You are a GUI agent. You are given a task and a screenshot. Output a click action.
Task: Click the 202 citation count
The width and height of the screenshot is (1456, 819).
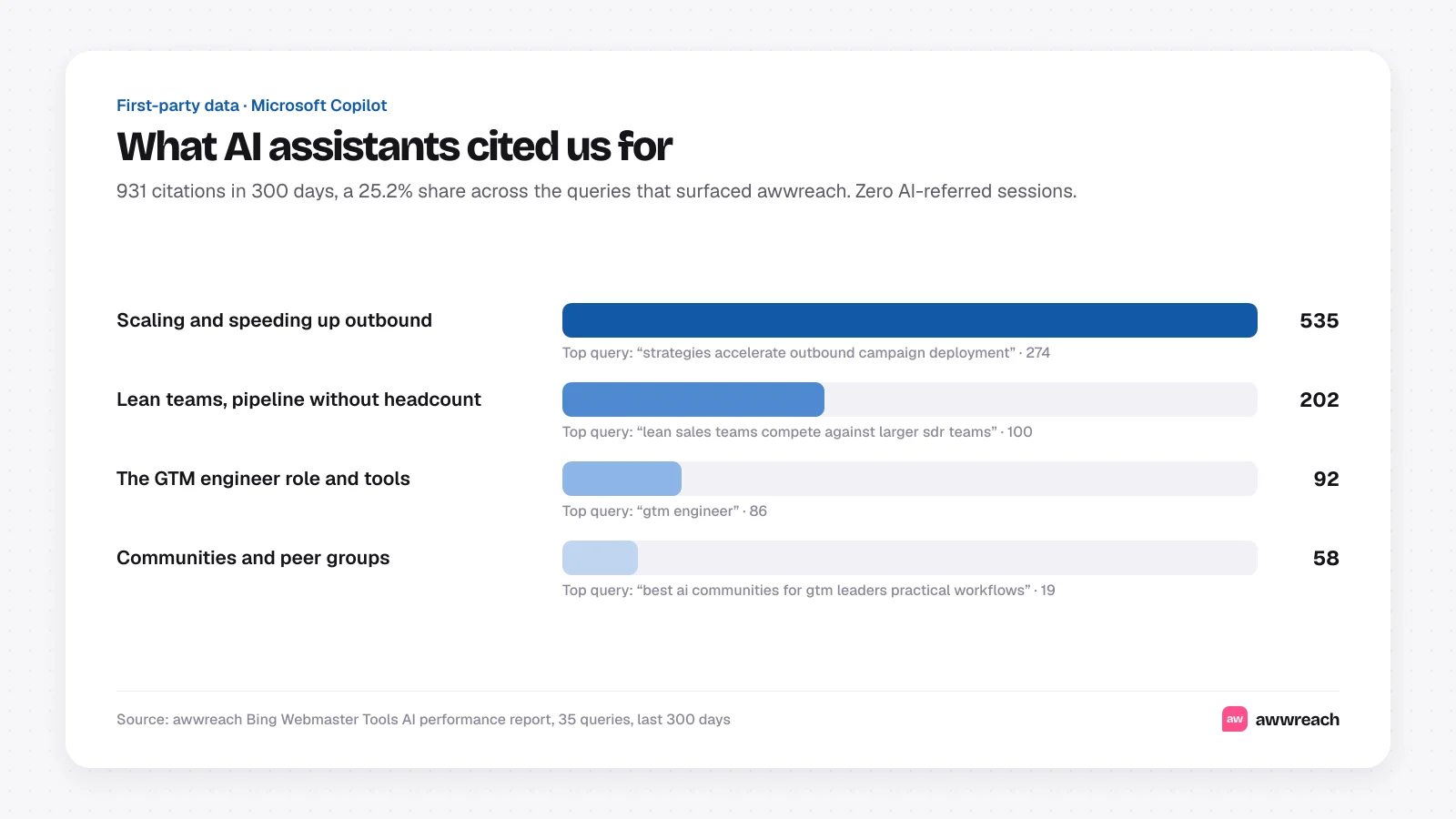point(1319,399)
